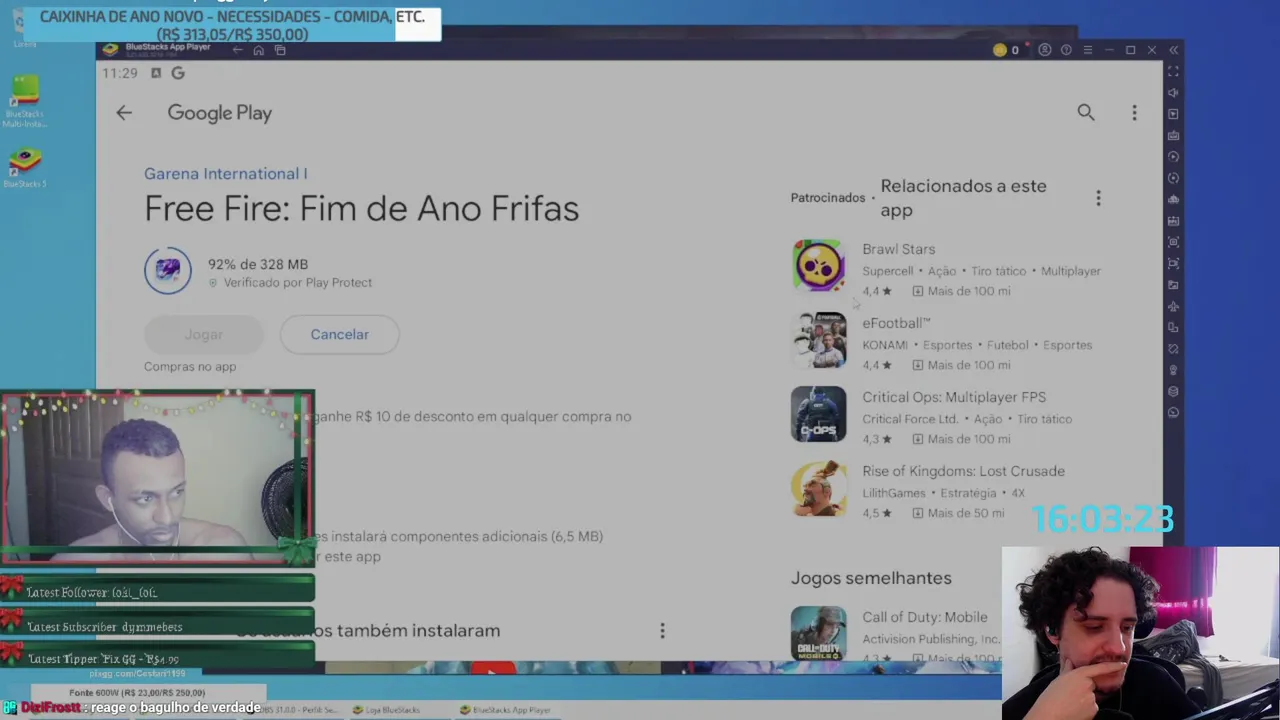Click the eFootball app icon

[x=818, y=340]
